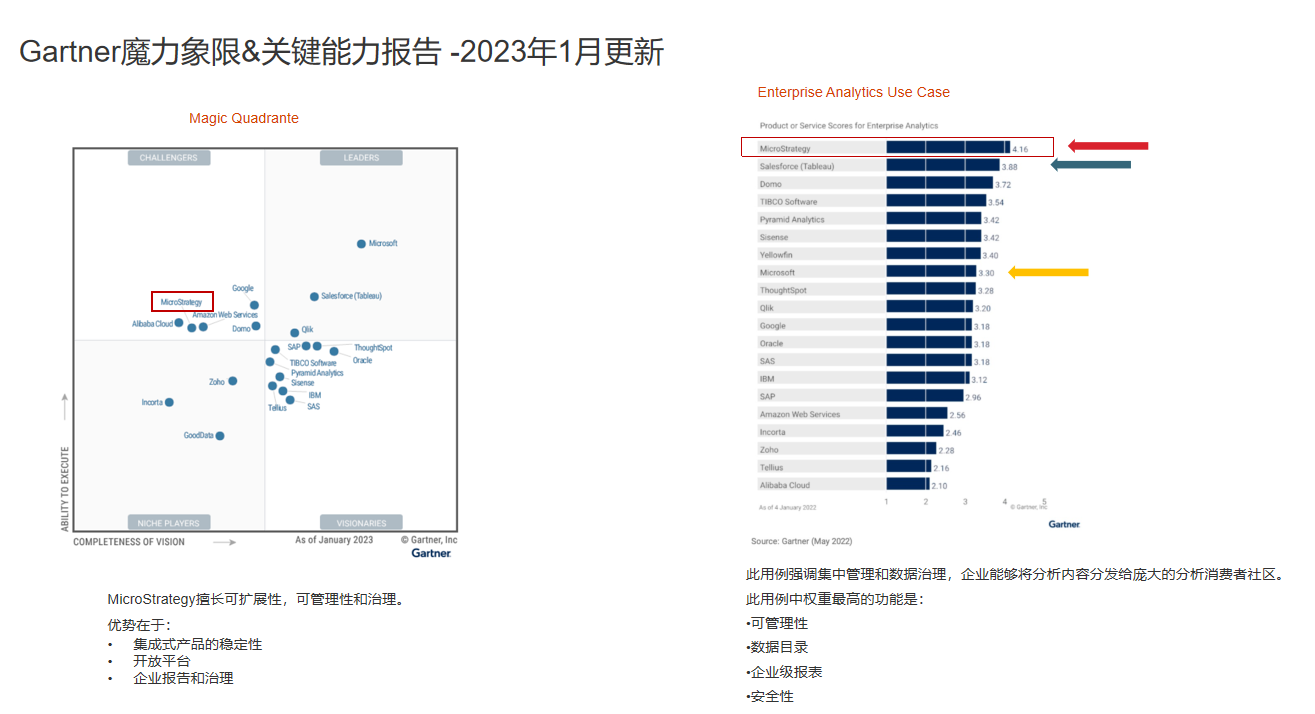The image size is (1315, 714).
Task: Click the Zoho dot in the Magic Quadrant
Action: click(232, 381)
